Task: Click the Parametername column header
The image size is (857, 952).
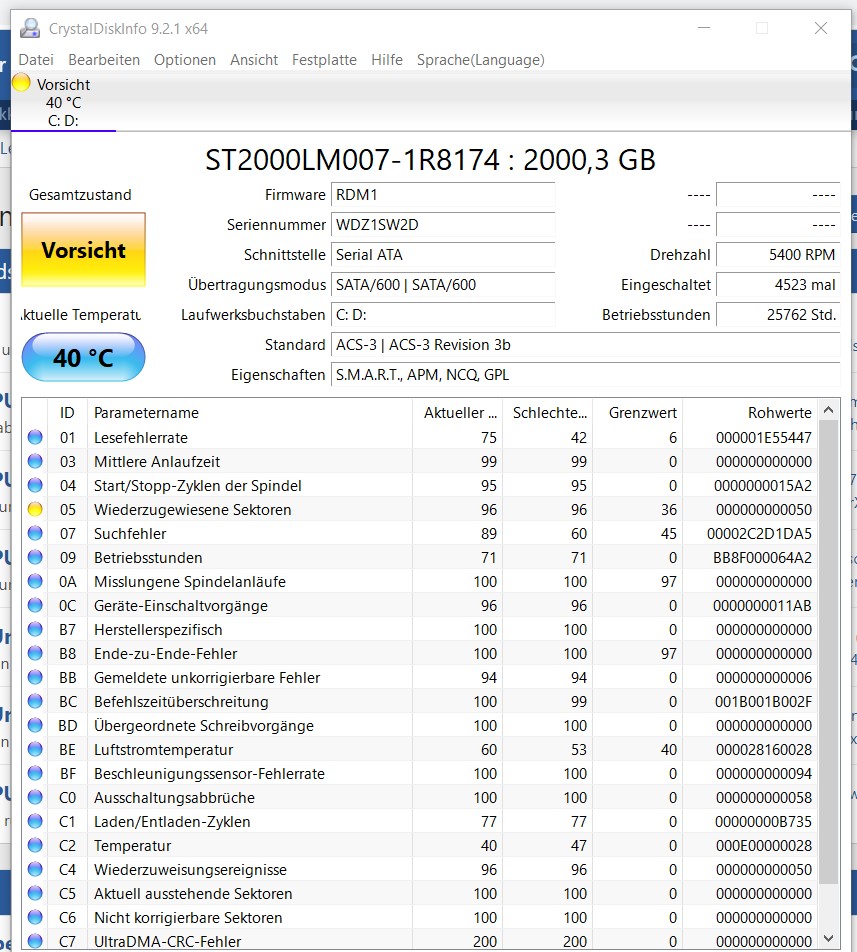Action: (x=250, y=412)
